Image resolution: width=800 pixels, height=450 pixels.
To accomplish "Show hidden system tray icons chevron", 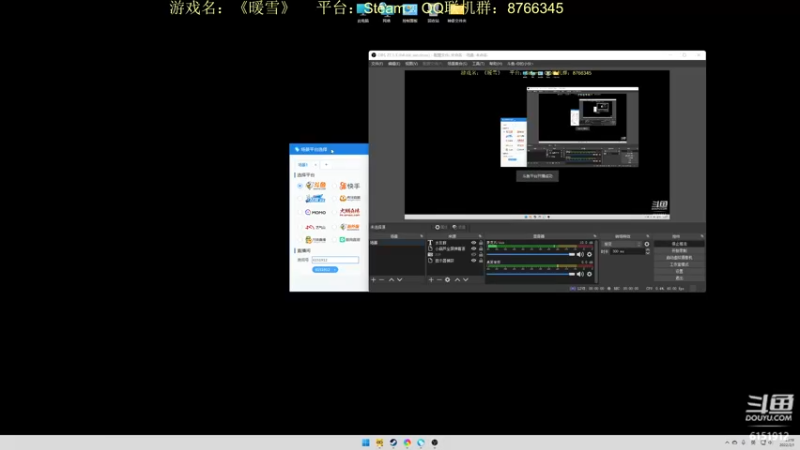I will tap(727, 442).
